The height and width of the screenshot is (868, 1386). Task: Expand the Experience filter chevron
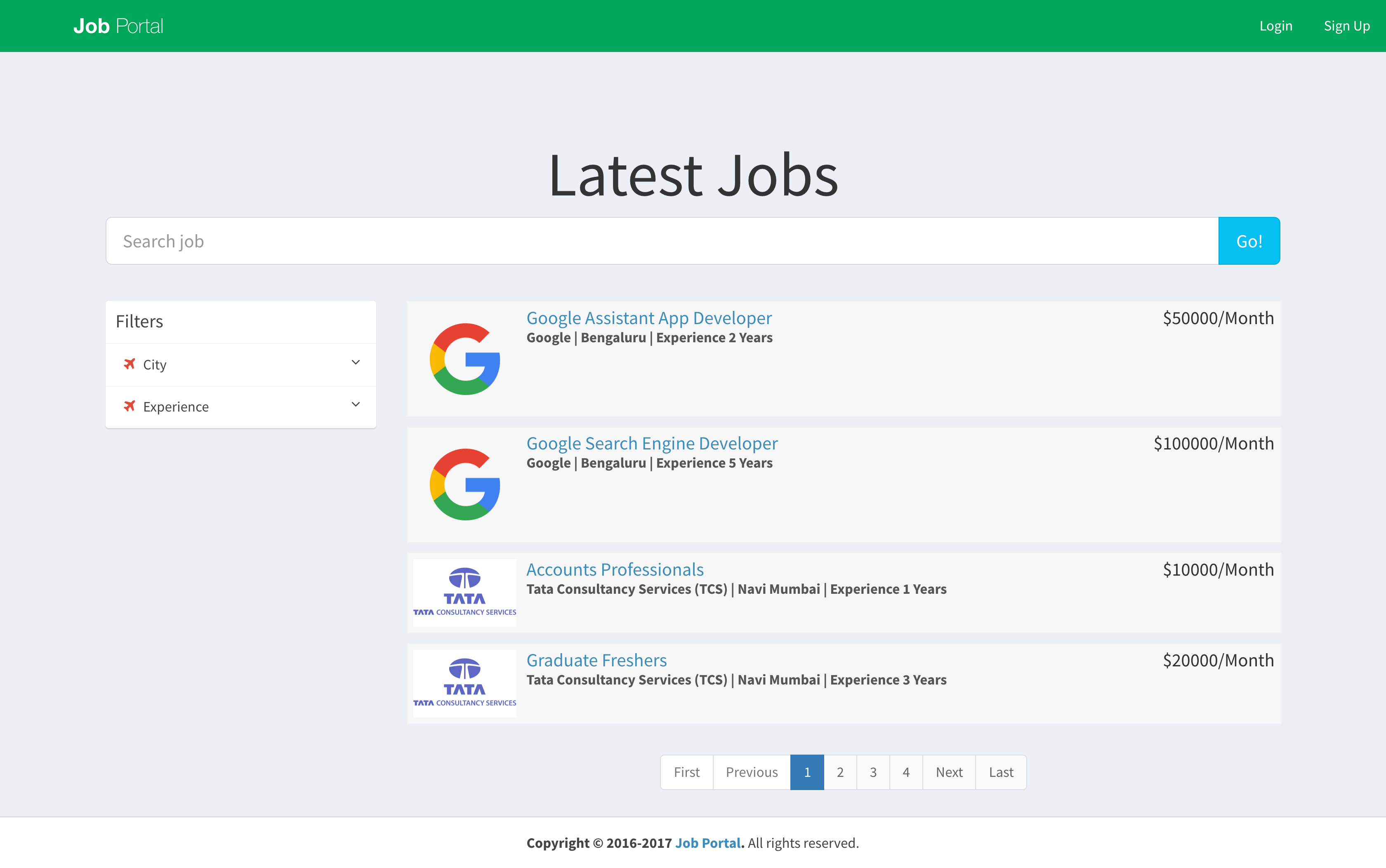coord(356,405)
